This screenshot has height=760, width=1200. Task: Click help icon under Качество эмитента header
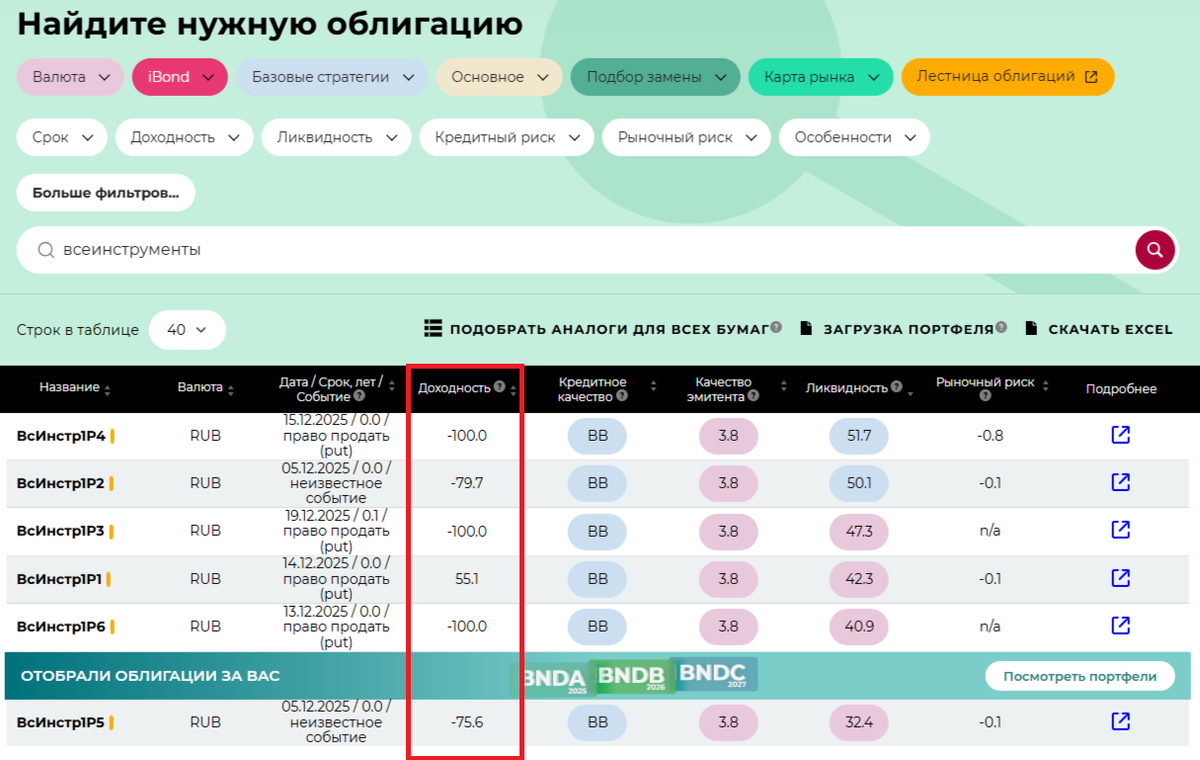click(x=753, y=396)
